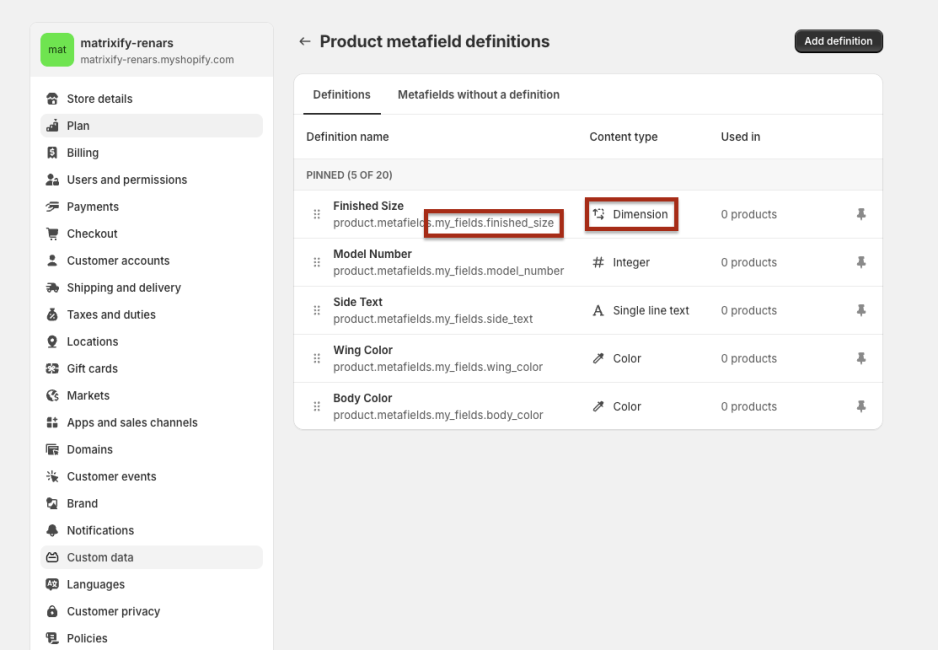Unpin the Side Text metafield

[x=861, y=310]
